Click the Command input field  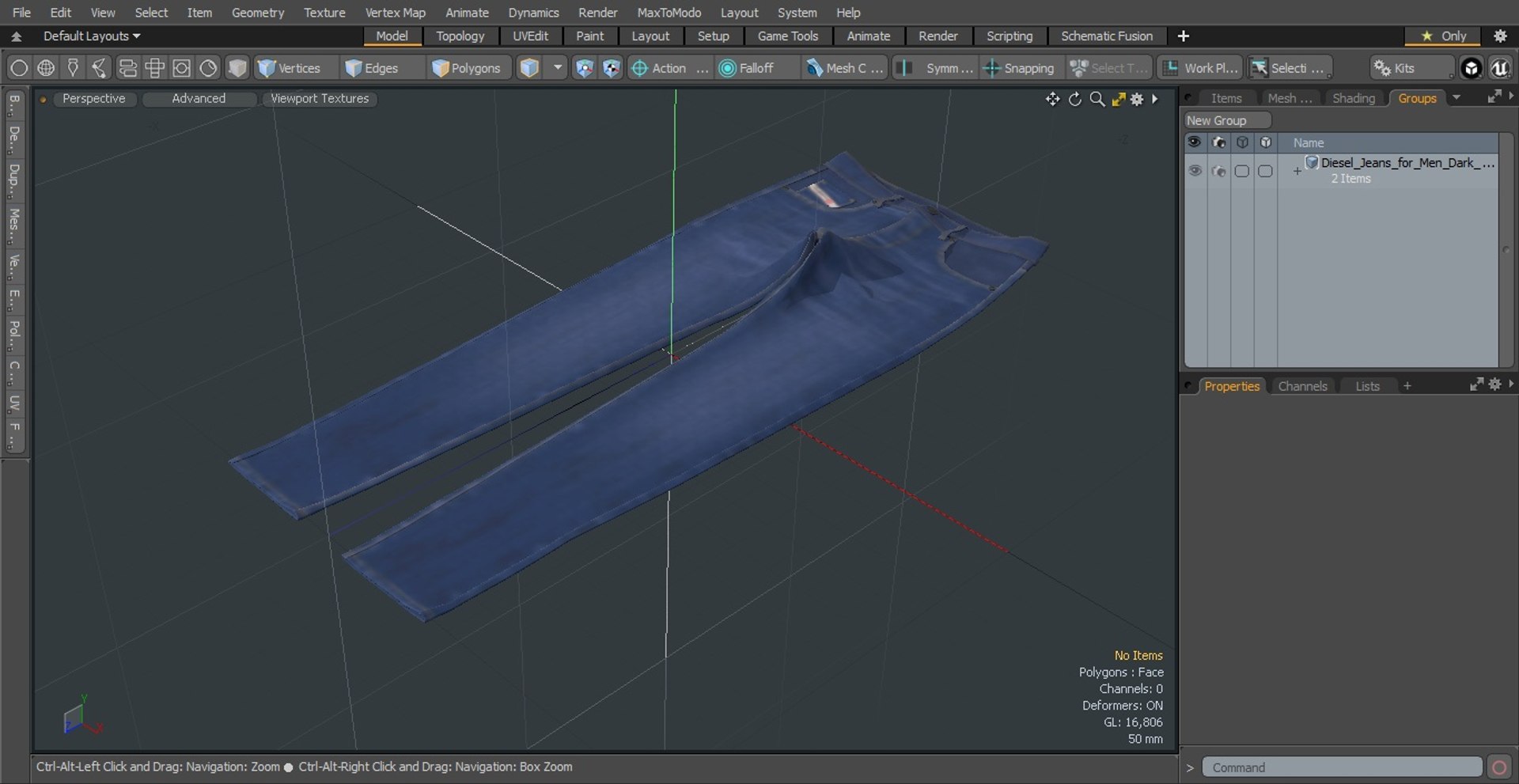1342,767
